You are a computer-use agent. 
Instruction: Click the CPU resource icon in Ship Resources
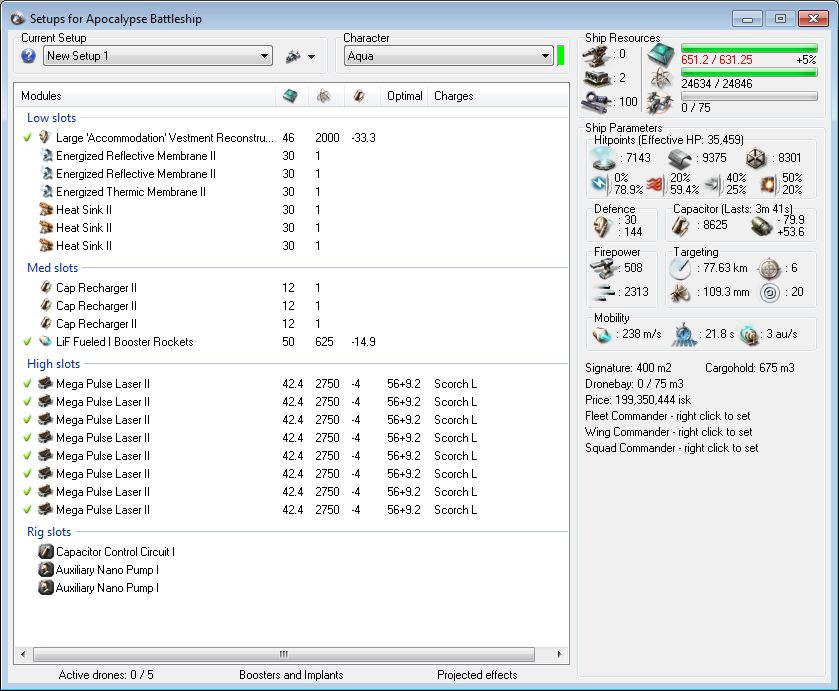(661, 55)
